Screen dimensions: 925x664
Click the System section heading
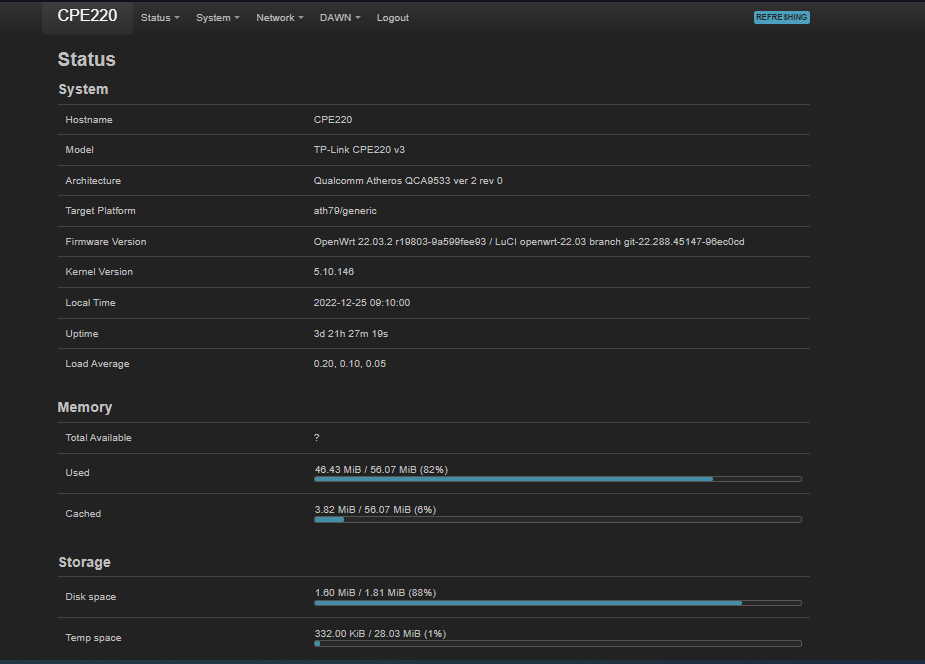tap(83, 89)
